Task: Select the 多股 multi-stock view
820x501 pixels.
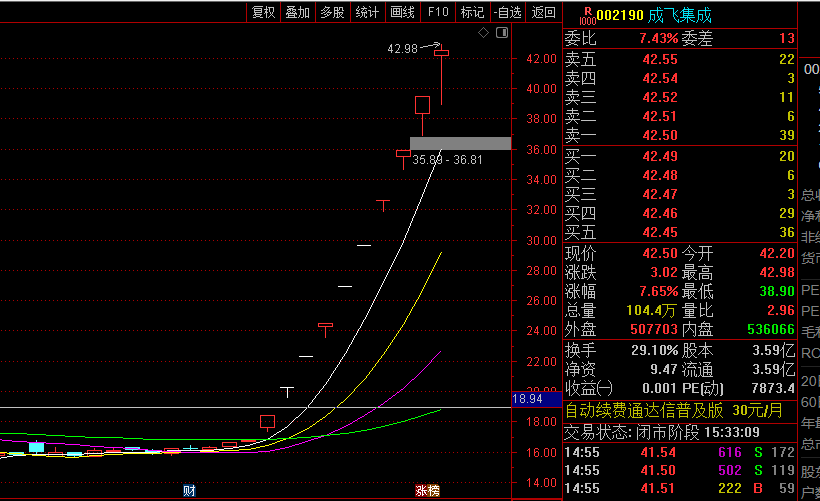Action: pos(333,12)
